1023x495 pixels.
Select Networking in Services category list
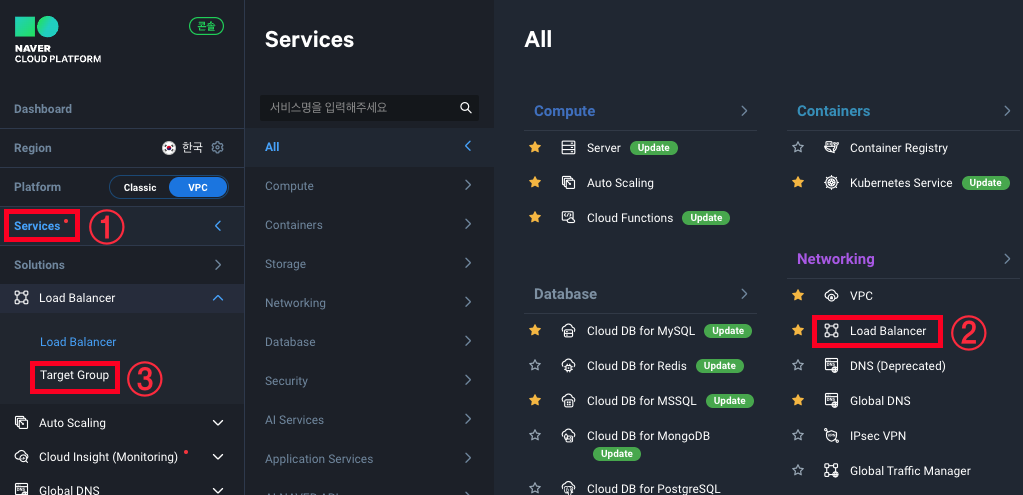(x=369, y=303)
